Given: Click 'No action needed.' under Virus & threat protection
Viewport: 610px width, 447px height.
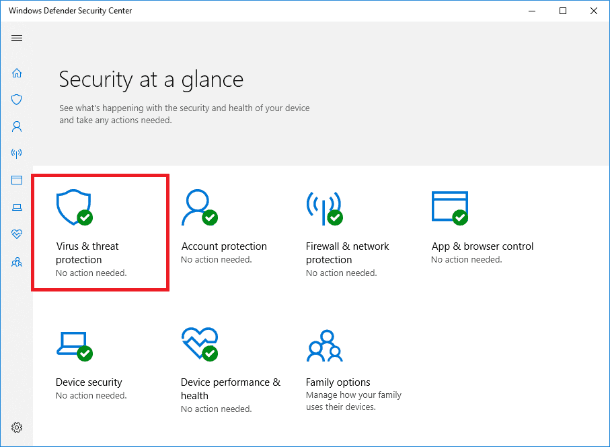Looking at the screenshot, I should click(91, 273).
